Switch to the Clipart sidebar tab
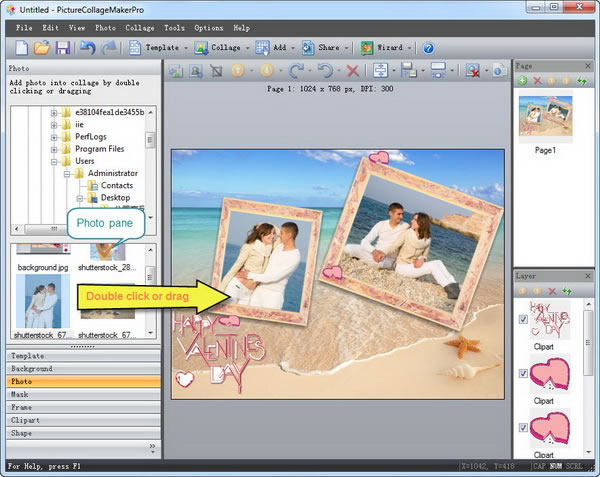Image resolution: width=600 pixels, height=477 pixels. (x=83, y=420)
